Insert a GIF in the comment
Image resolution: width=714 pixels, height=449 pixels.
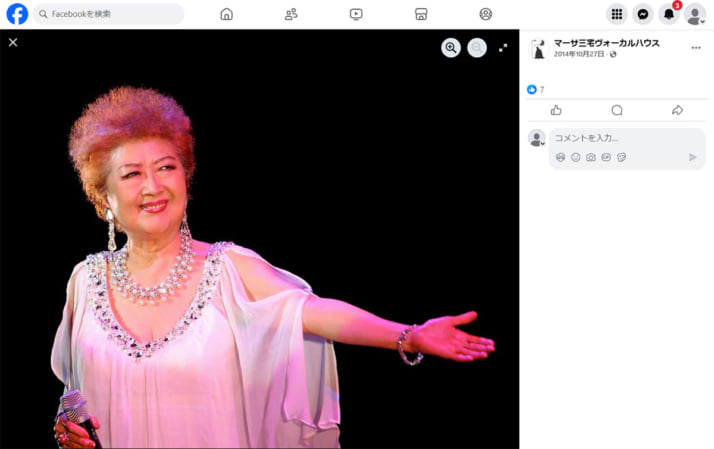(x=606, y=157)
